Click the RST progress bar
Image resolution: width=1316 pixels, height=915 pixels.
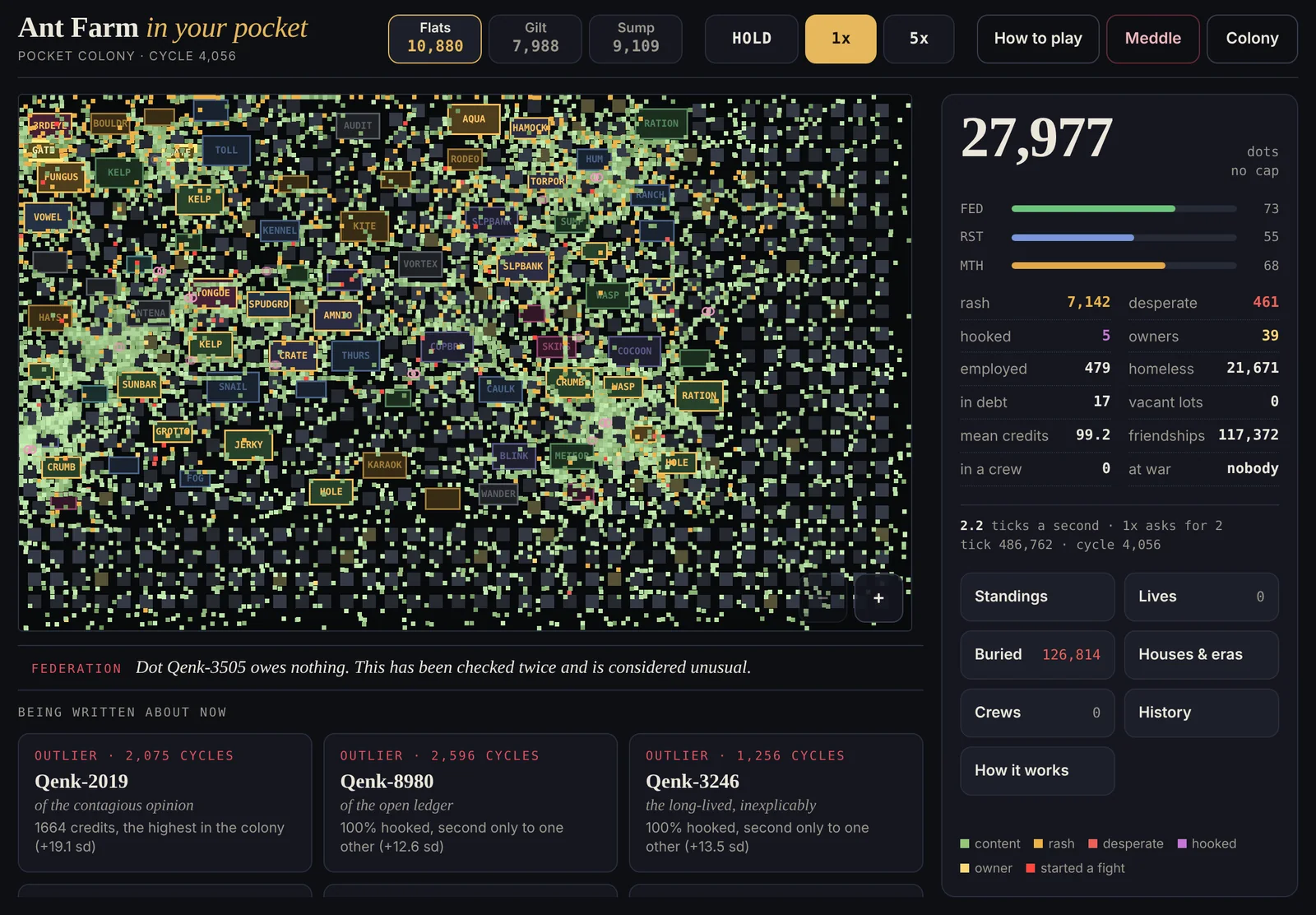(x=1124, y=237)
